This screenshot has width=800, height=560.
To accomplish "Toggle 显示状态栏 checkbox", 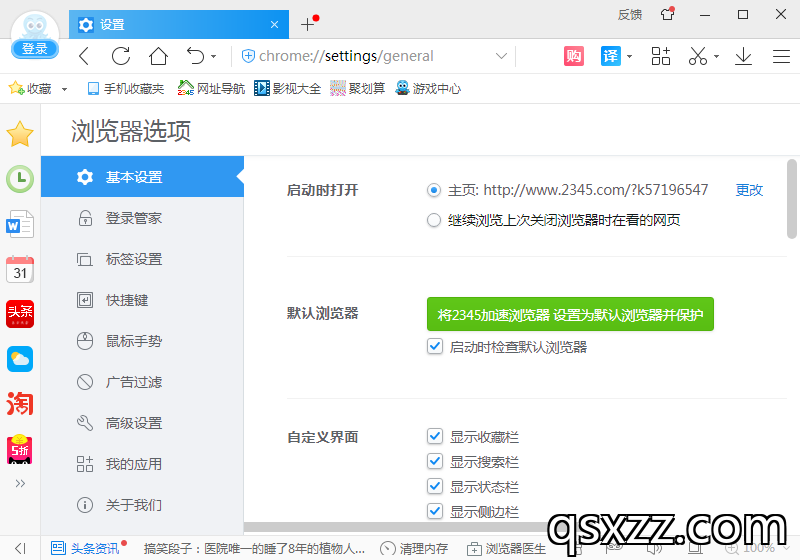I will click(435, 487).
